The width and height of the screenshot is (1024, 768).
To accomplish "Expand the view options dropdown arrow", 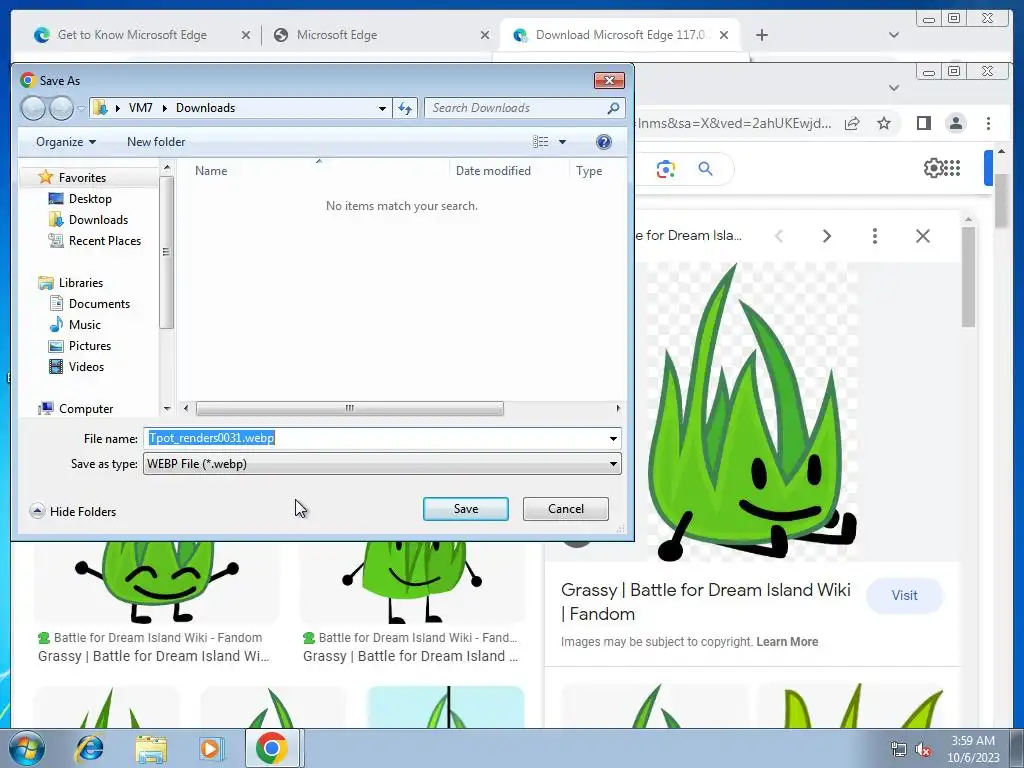I will [562, 142].
